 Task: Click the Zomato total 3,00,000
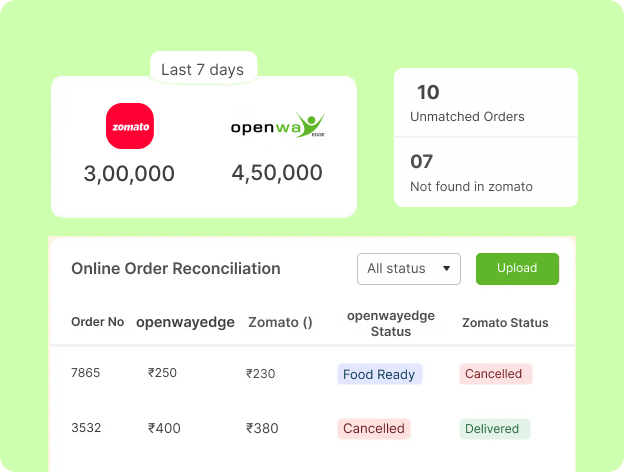129,174
